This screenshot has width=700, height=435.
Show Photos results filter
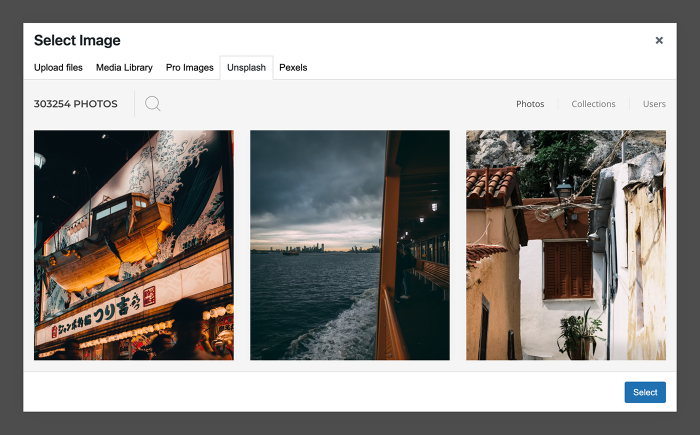coord(530,104)
